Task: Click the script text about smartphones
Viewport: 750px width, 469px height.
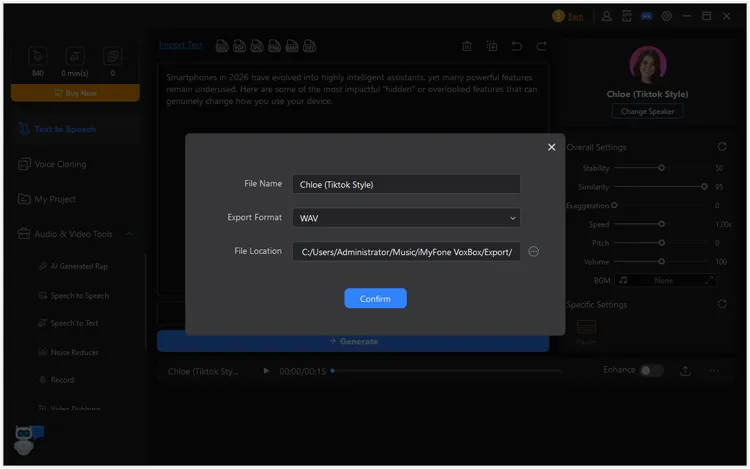Action: tap(352, 89)
